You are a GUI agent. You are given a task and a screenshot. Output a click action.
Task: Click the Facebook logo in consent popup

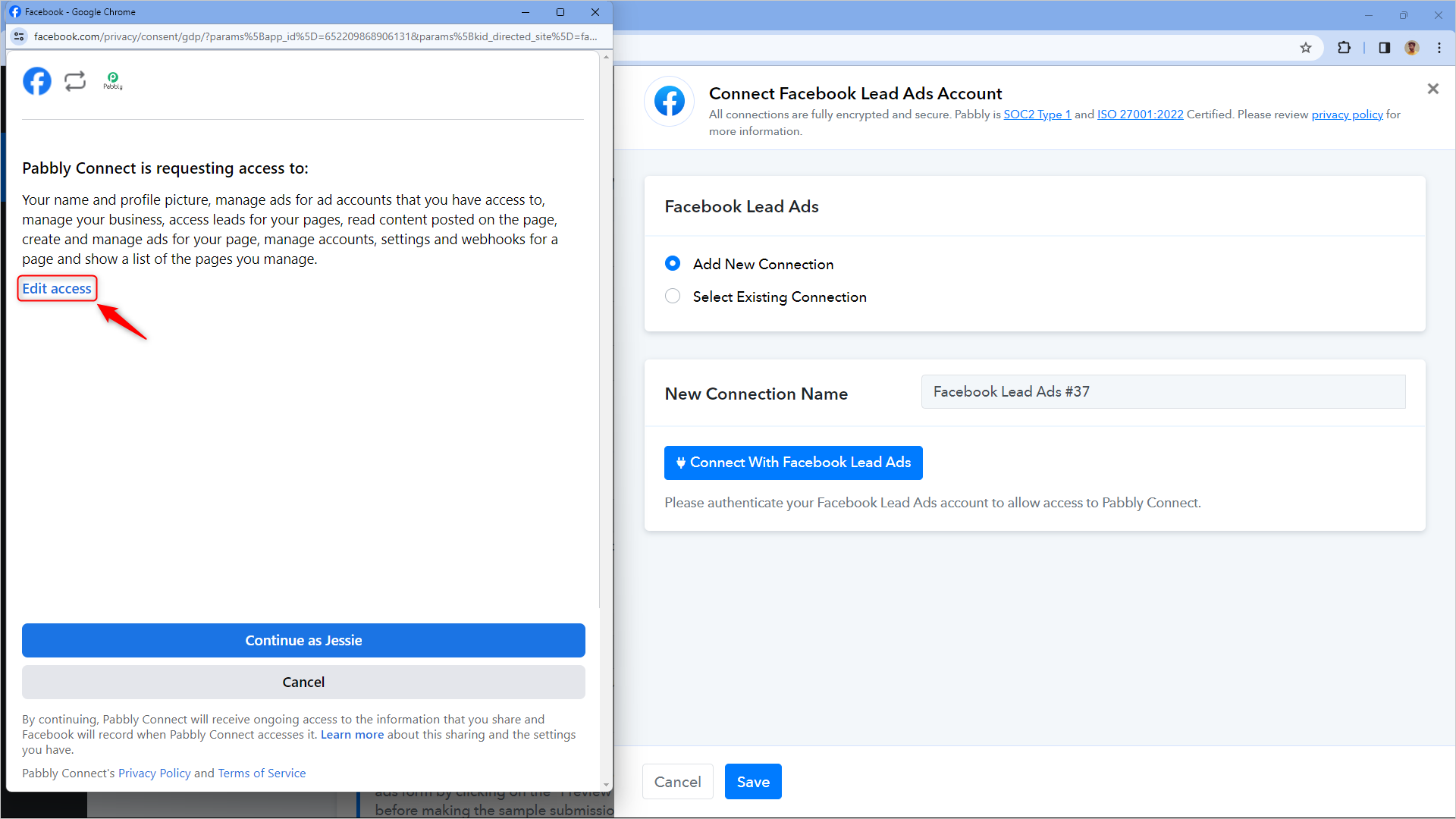[36, 81]
